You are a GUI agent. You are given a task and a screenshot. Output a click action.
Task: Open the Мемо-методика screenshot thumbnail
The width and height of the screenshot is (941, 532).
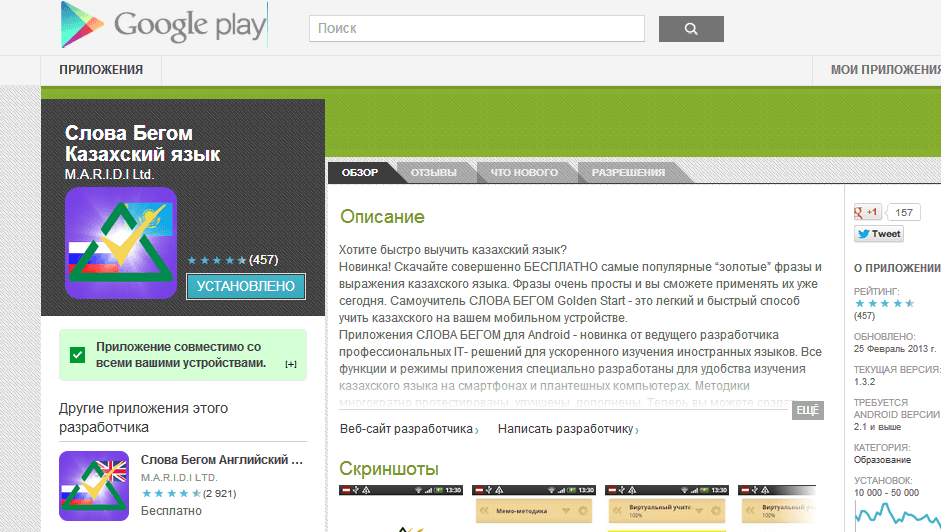coord(534,509)
